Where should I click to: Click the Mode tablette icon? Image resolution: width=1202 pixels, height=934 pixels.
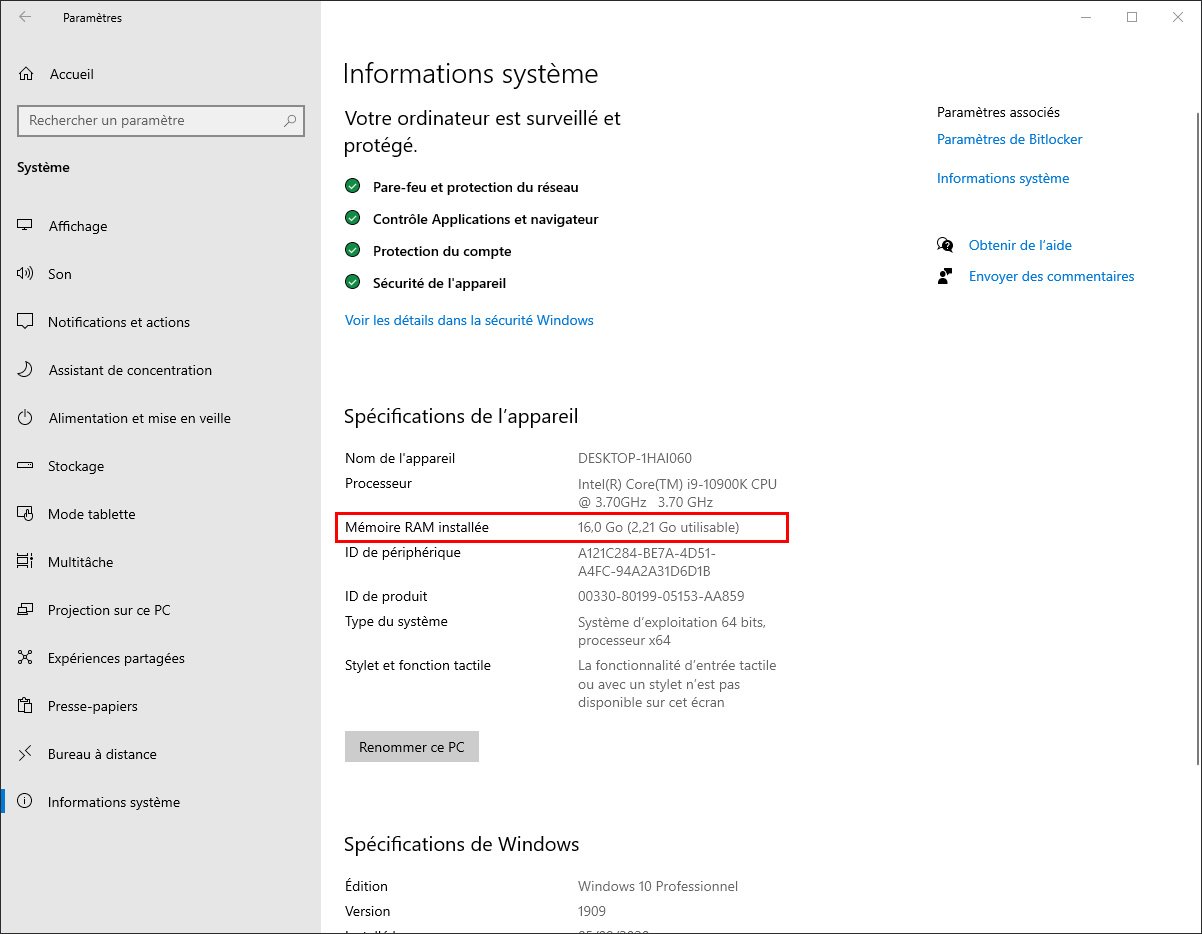[x=26, y=514]
